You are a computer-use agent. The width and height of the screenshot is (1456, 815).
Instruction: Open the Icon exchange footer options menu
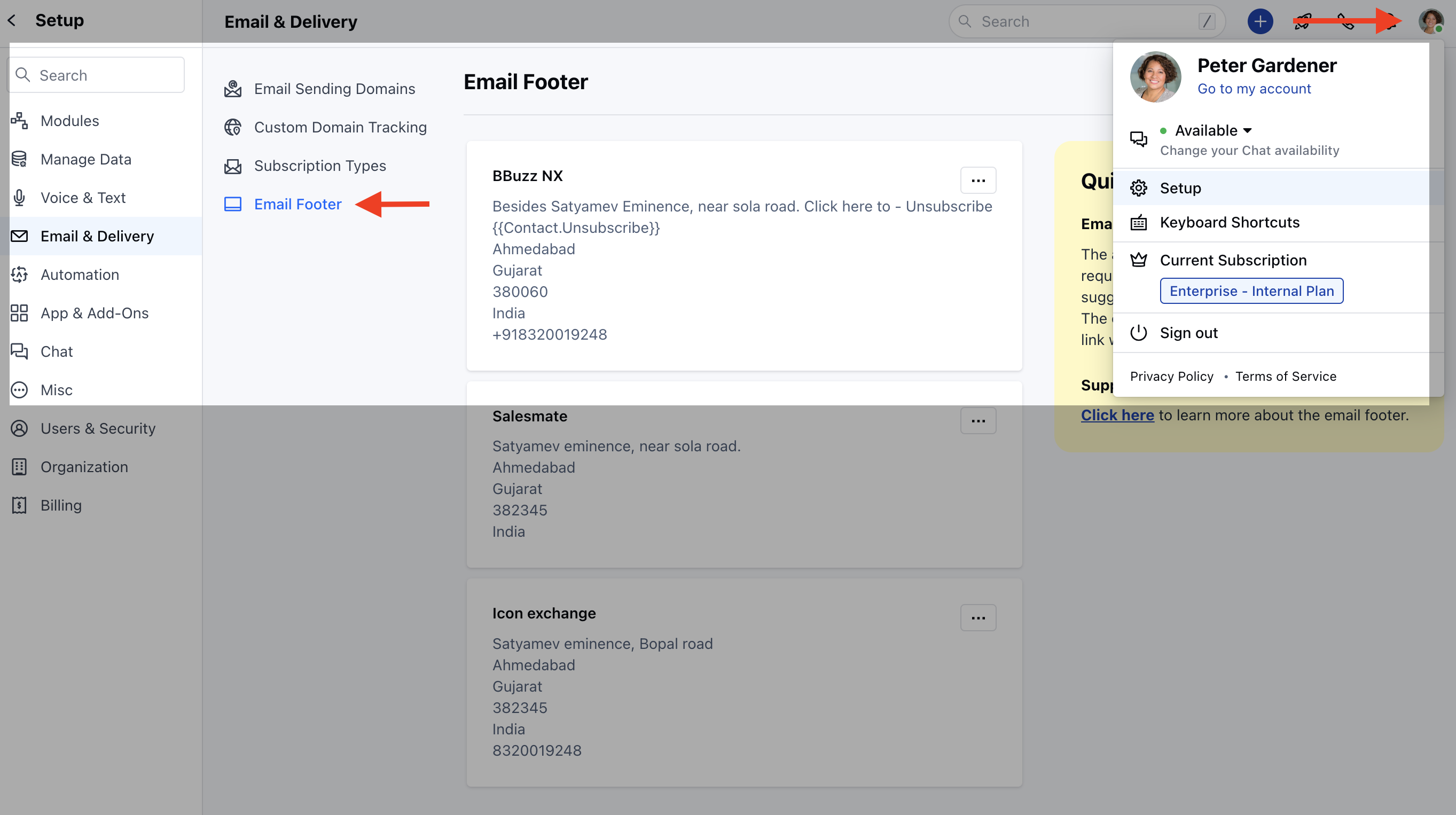978,618
